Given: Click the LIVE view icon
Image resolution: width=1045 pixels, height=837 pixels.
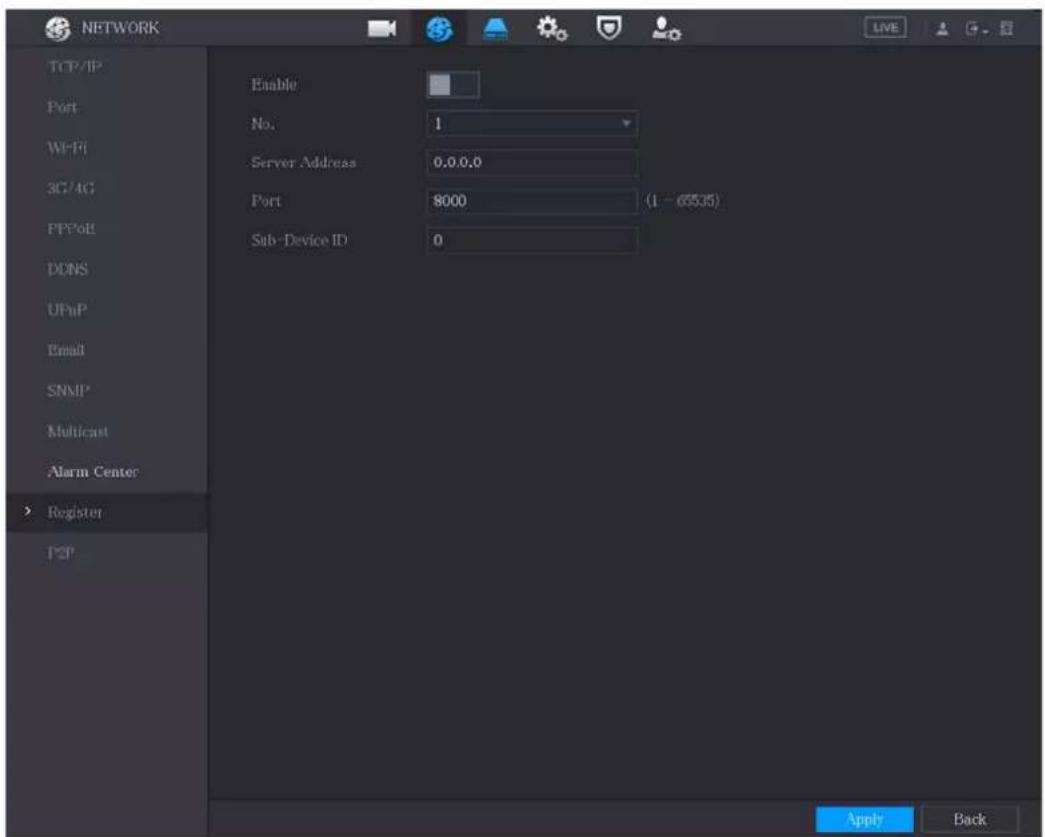Looking at the screenshot, I should [885, 28].
